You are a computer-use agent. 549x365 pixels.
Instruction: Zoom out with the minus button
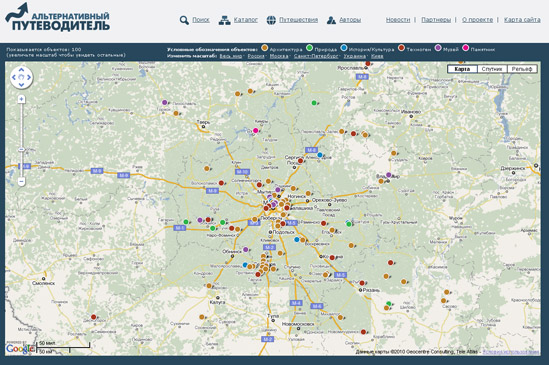pyautogui.click(x=21, y=181)
